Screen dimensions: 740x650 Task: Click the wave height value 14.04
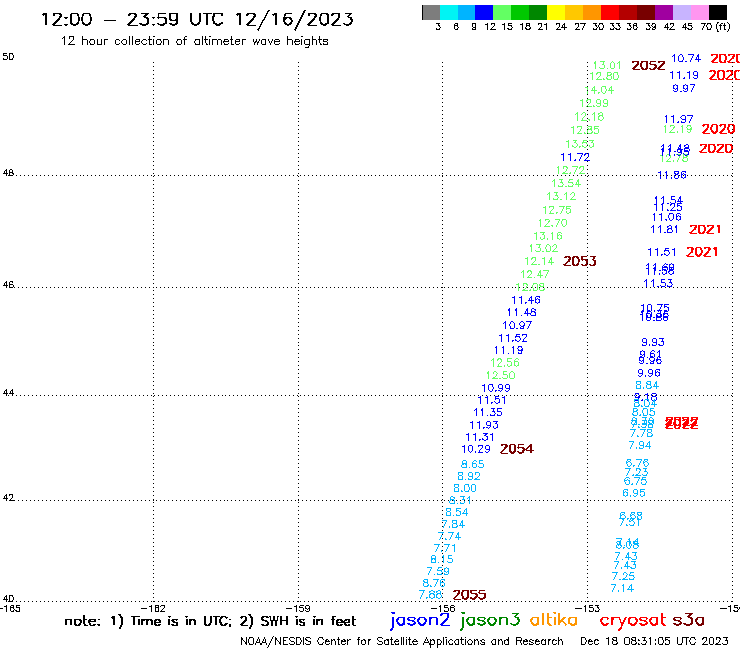pyautogui.click(x=599, y=90)
